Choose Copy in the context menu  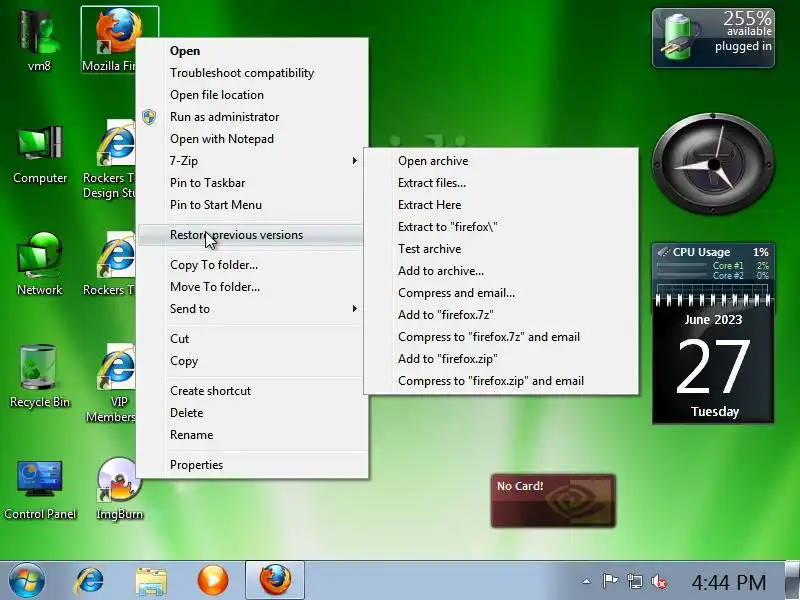[x=253, y=361]
